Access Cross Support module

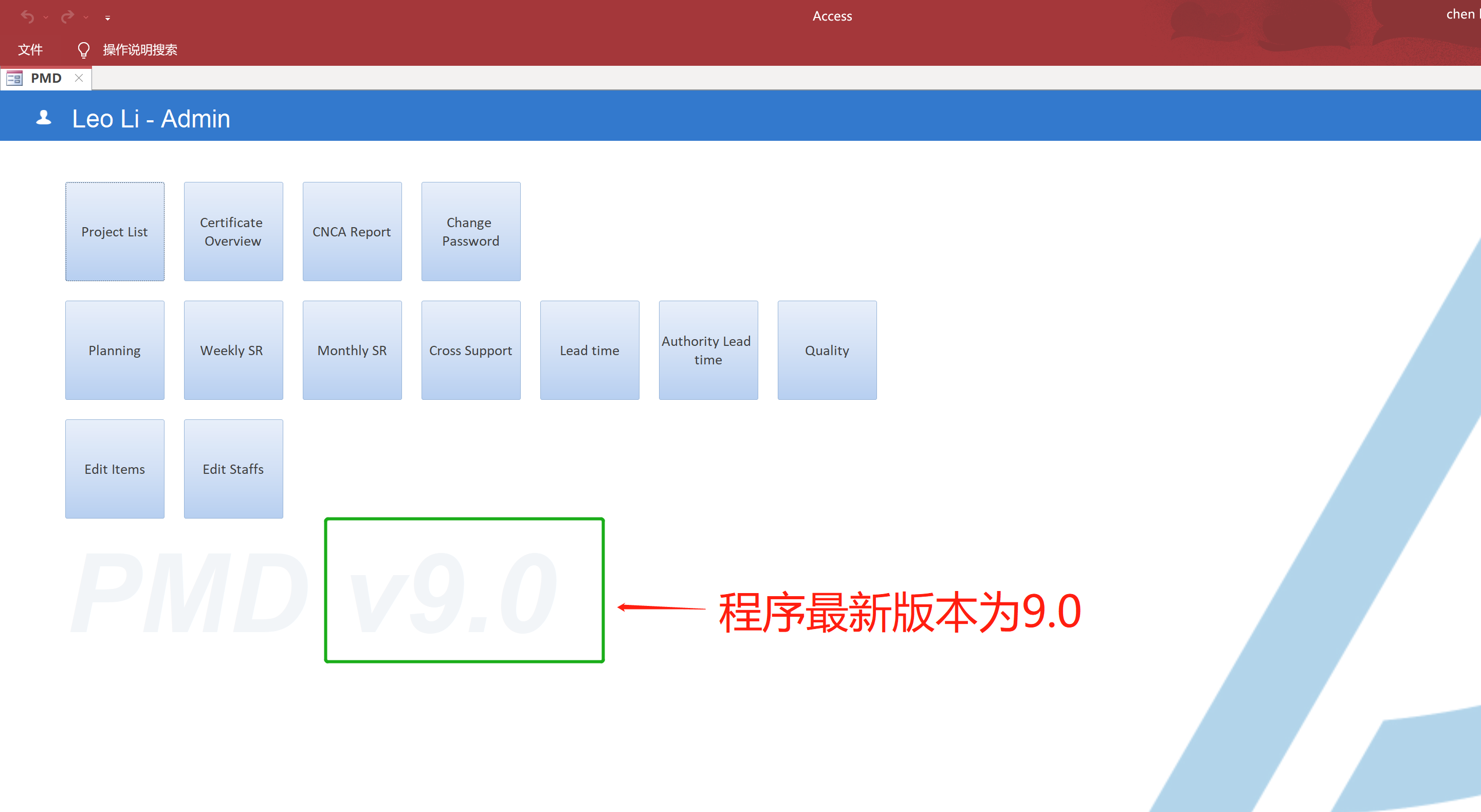click(x=471, y=350)
